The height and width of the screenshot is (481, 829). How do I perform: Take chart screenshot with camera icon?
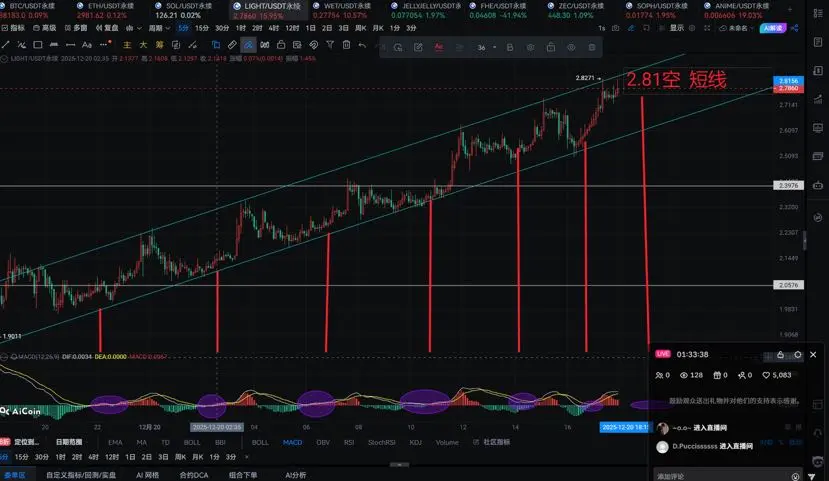tap(615, 28)
